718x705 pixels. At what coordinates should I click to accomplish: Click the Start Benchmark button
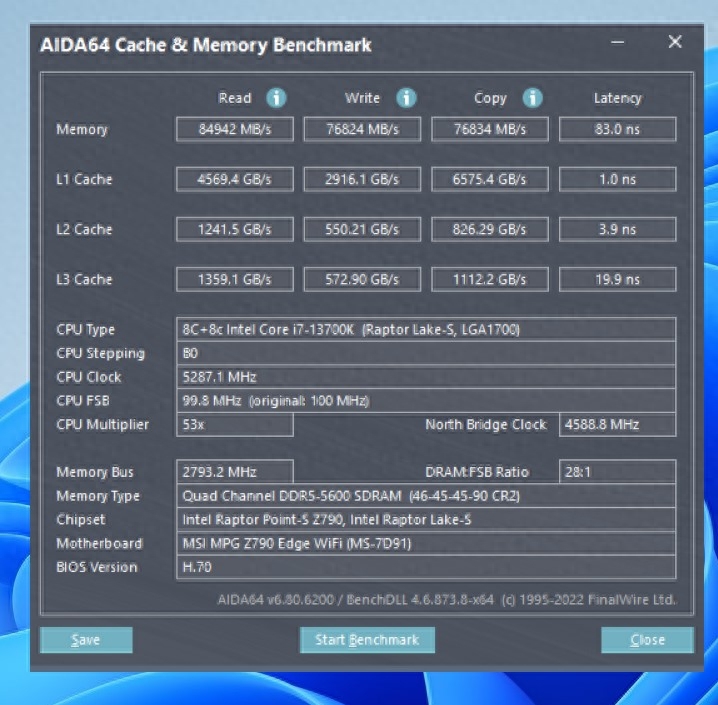pos(367,640)
